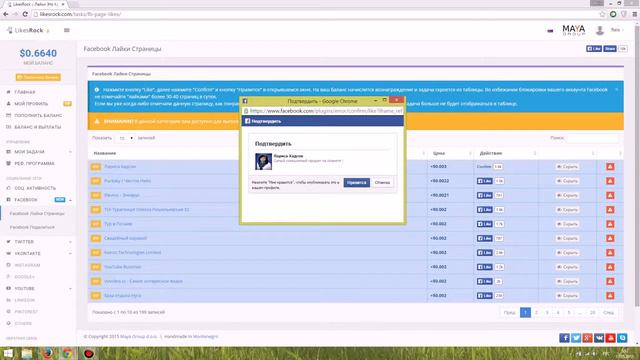Open the records-per-page dropdown
The width and height of the screenshot is (640, 360).
click(x=125, y=138)
